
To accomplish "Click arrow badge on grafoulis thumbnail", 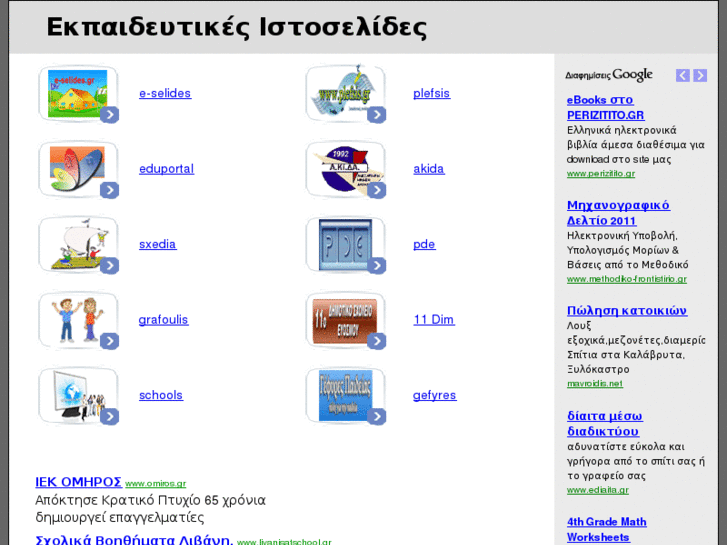I will 109,341.
